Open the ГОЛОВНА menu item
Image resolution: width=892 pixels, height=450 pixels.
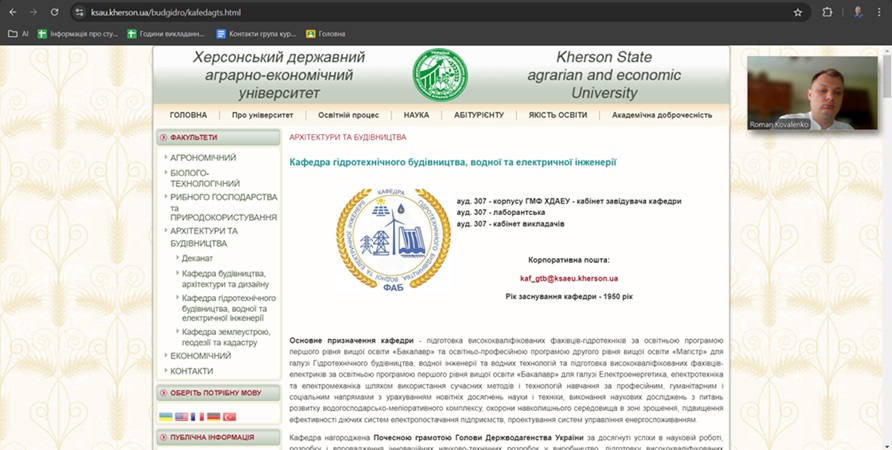pyautogui.click(x=188, y=115)
